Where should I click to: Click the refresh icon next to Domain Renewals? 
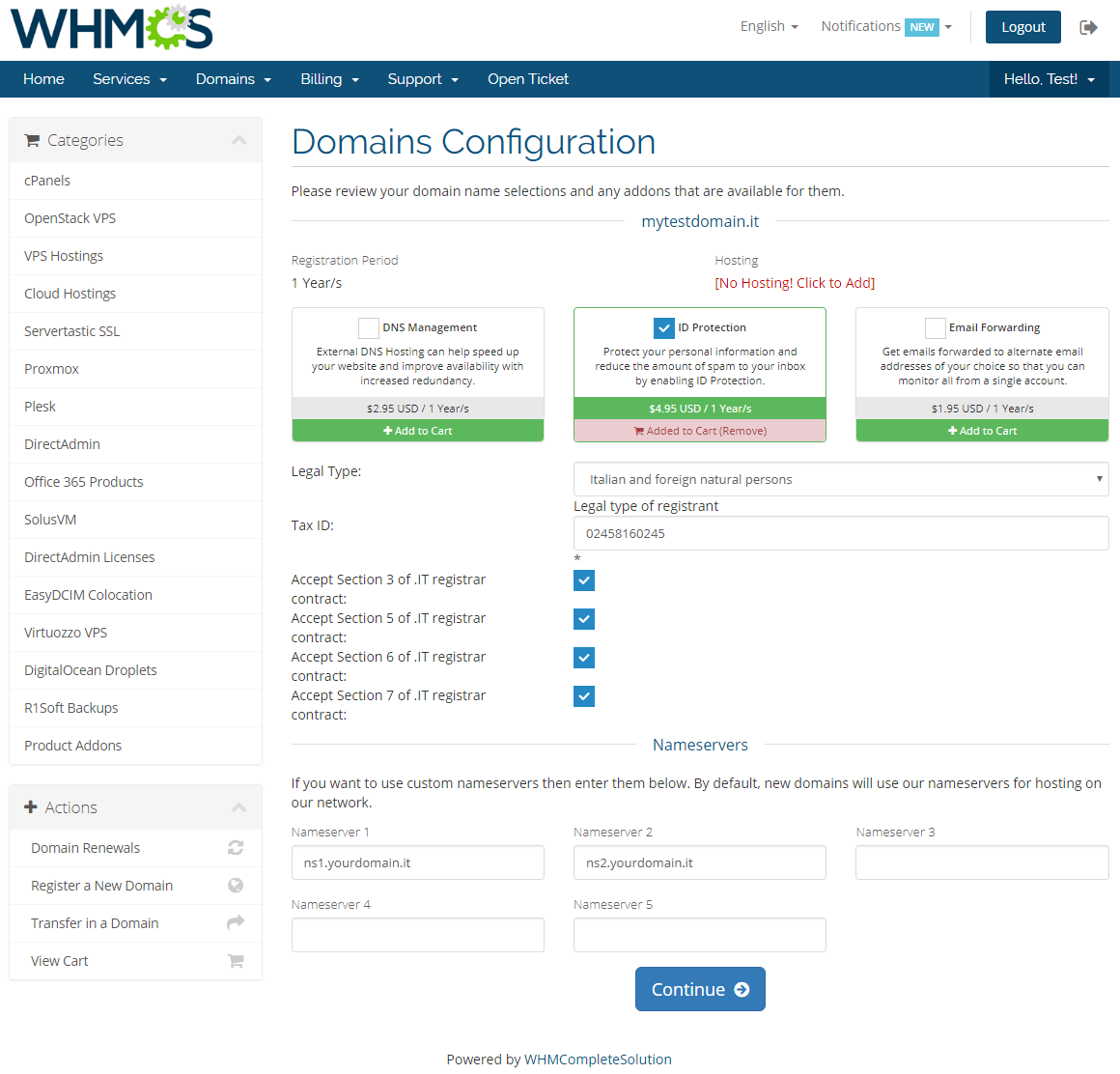pyautogui.click(x=236, y=848)
